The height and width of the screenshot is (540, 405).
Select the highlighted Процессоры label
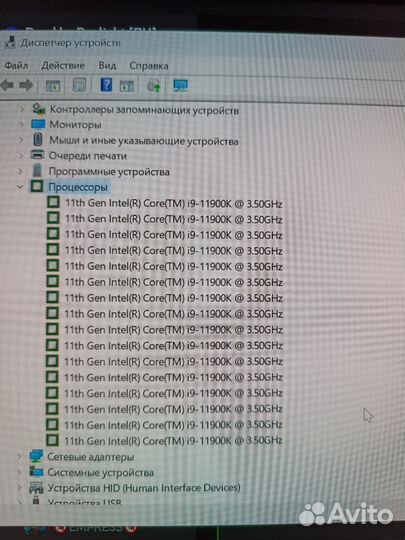pos(78,187)
